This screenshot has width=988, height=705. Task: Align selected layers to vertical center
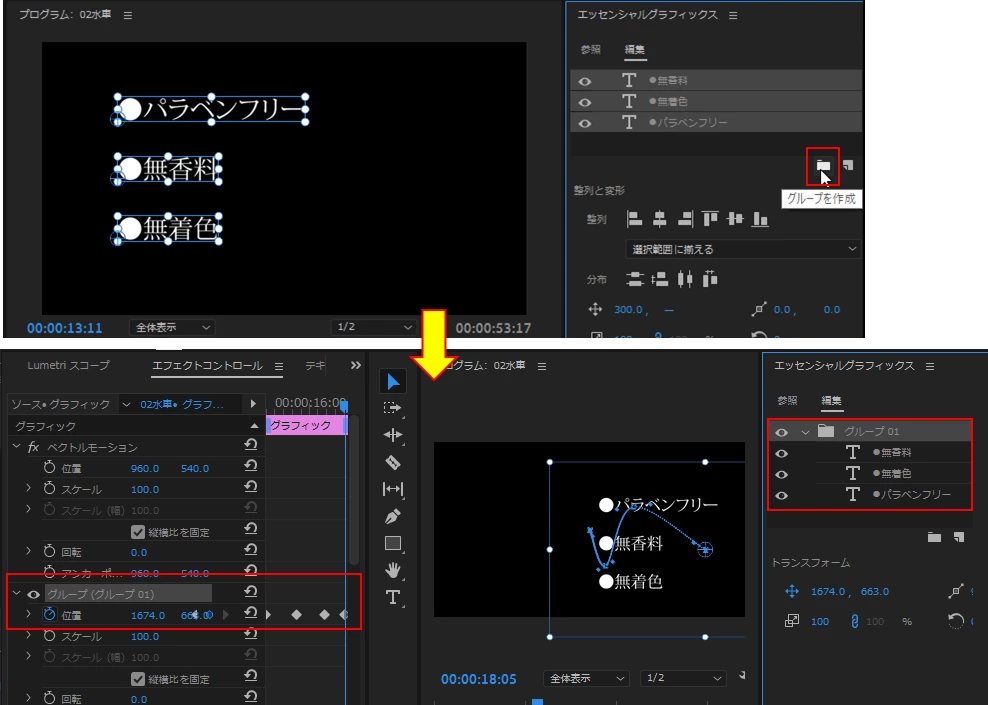735,219
